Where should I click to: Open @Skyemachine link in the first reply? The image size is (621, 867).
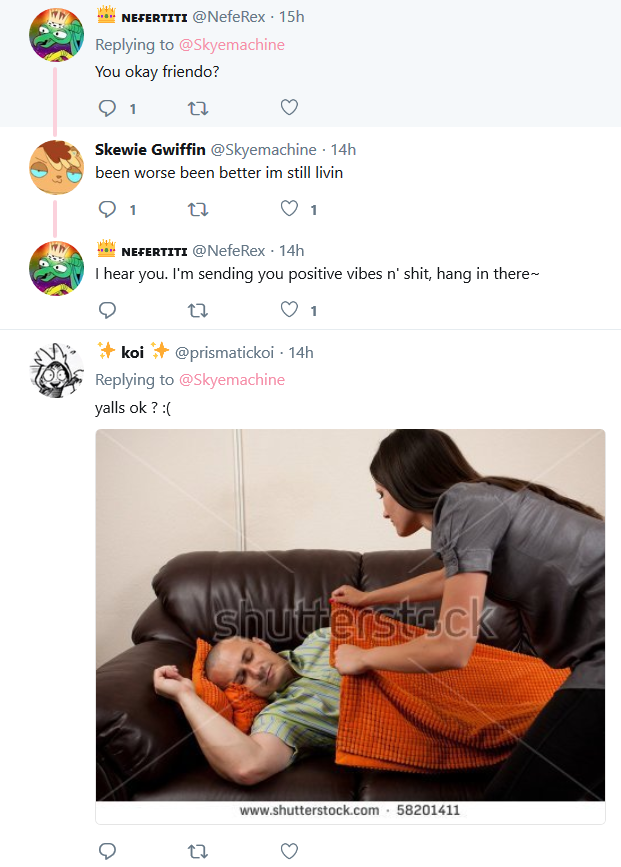pyautogui.click(x=232, y=45)
